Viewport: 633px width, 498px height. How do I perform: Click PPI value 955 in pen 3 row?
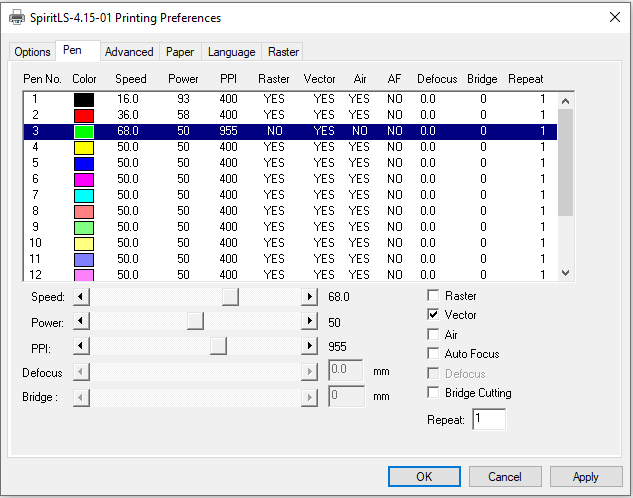[x=228, y=131]
